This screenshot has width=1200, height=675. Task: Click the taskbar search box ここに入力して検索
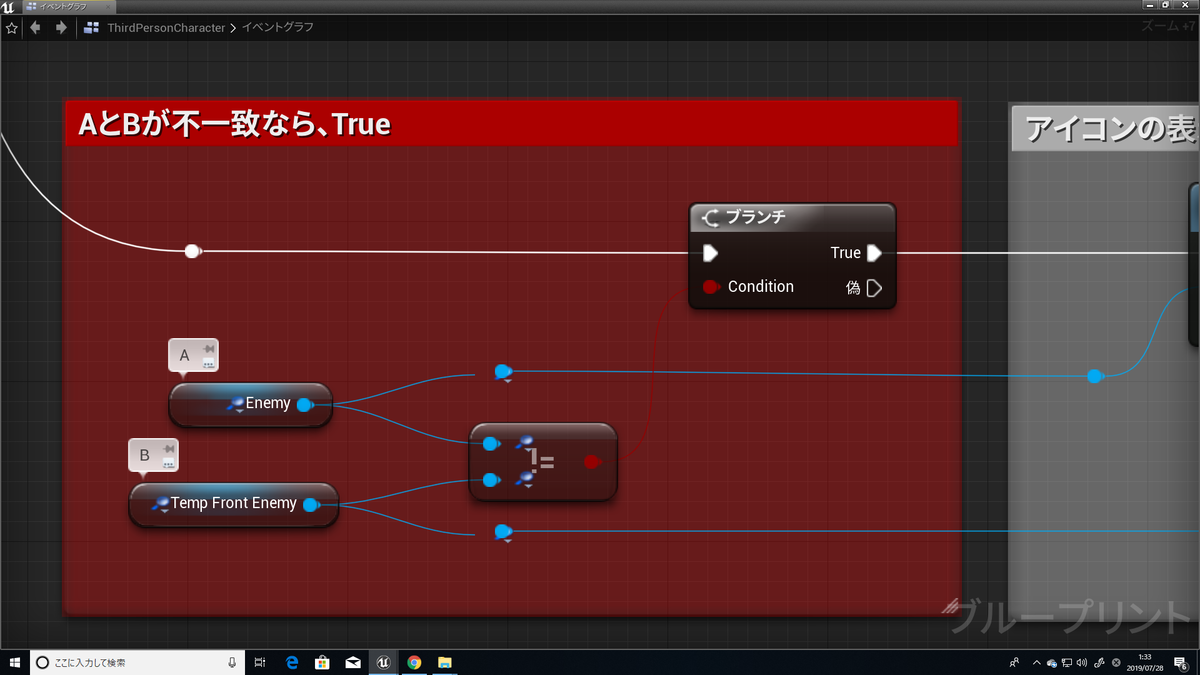[138, 662]
